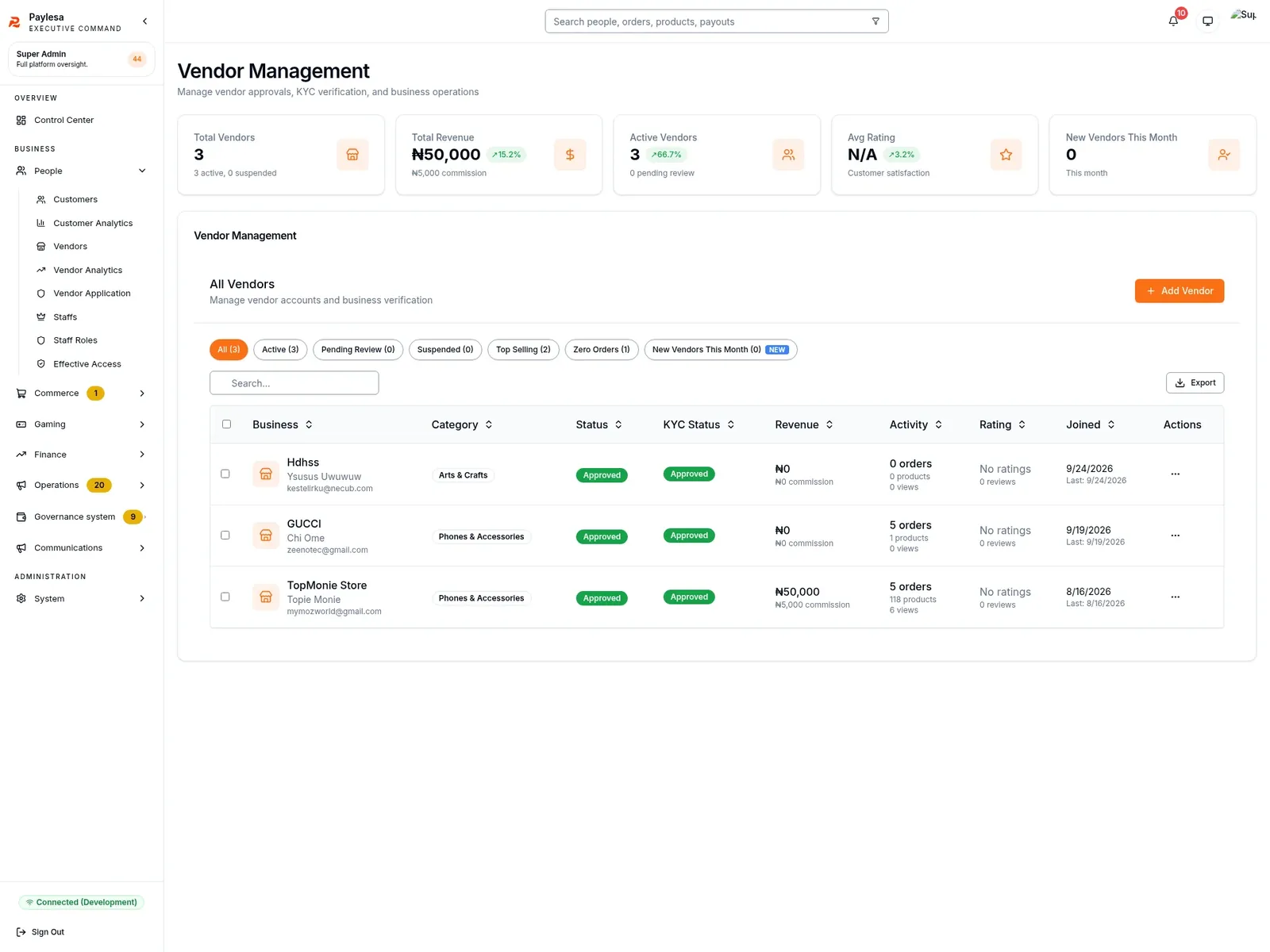The width and height of the screenshot is (1270, 952).
Task: Check the GUCCI row checkbox
Action: click(225, 535)
